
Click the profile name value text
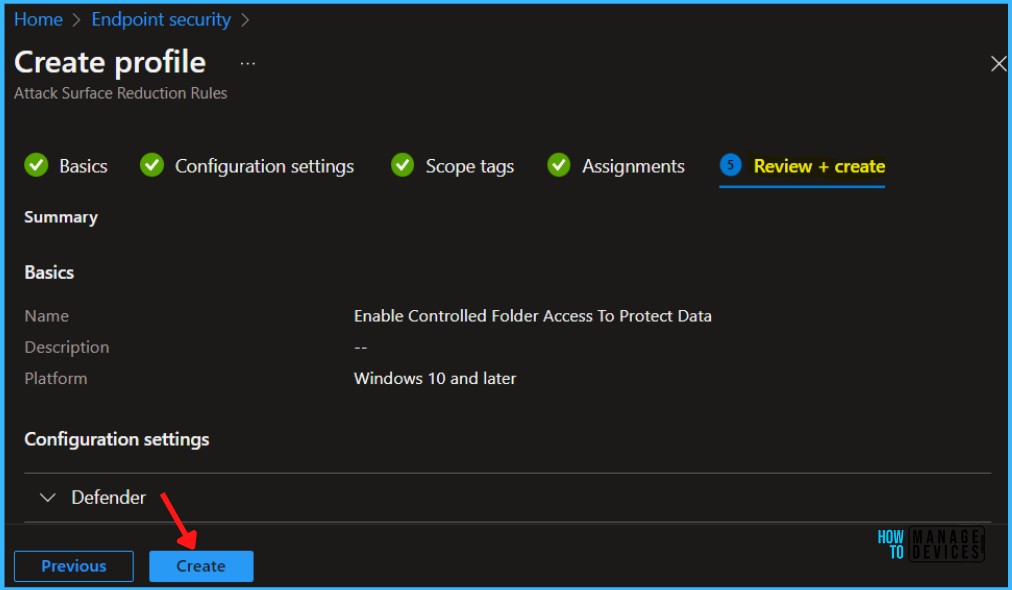(x=532, y=316)
